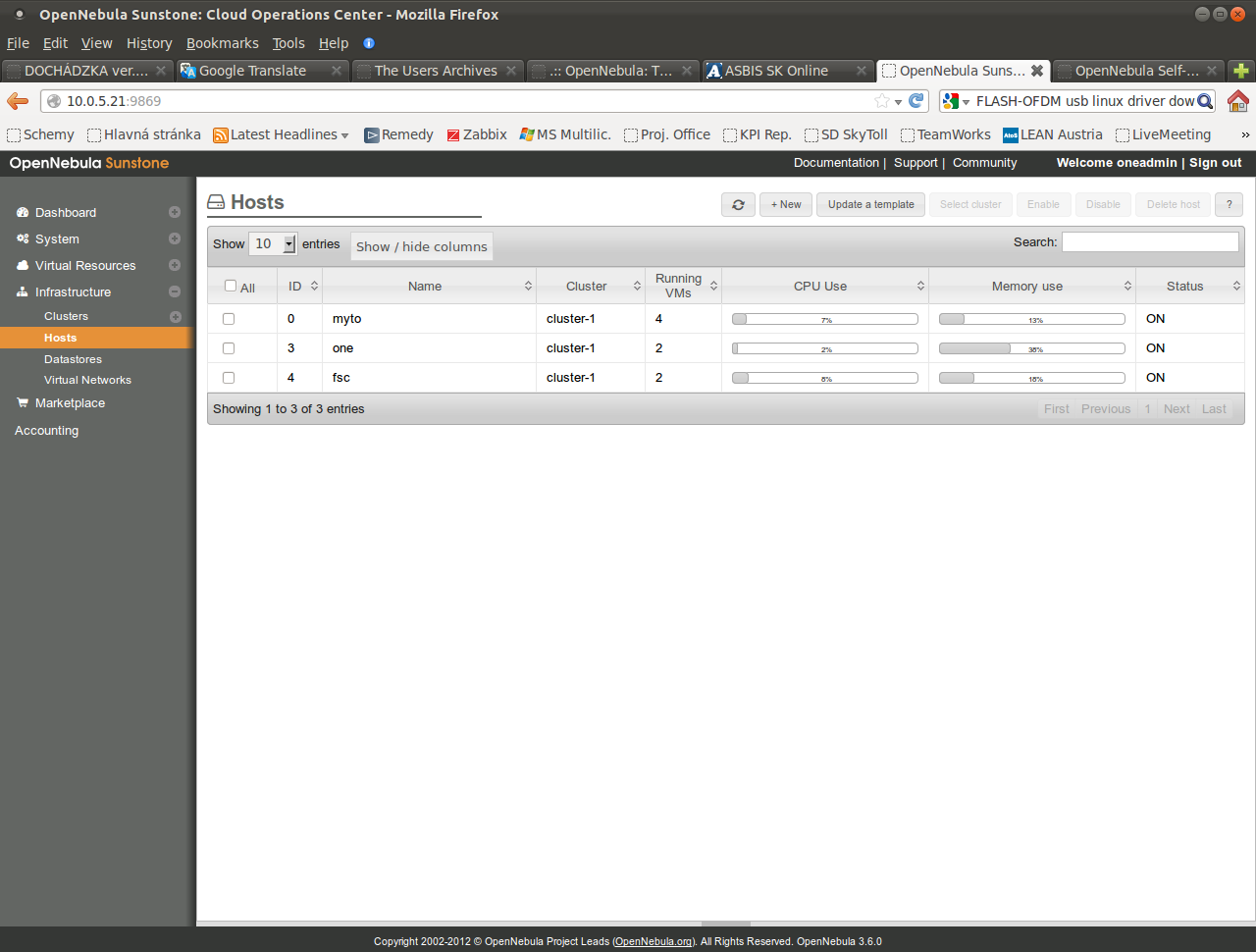This screenshot has height=952, width=1256.
Task: Open the Bookmarks menu
Action: 223,43
